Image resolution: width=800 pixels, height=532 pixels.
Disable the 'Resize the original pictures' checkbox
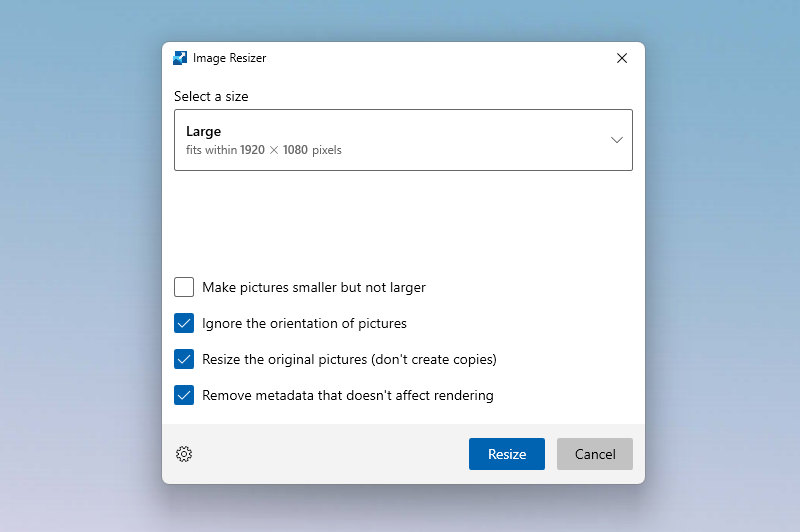coord(184,359)
